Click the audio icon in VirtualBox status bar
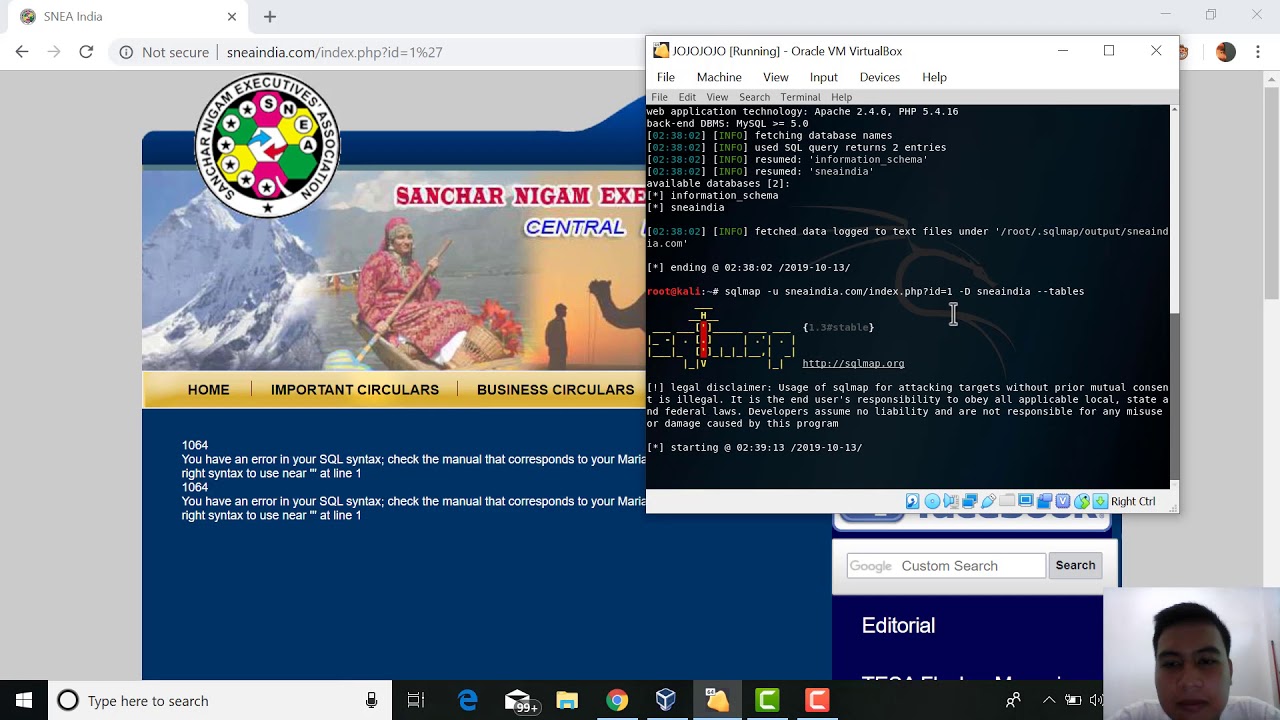 pos(951,501)
